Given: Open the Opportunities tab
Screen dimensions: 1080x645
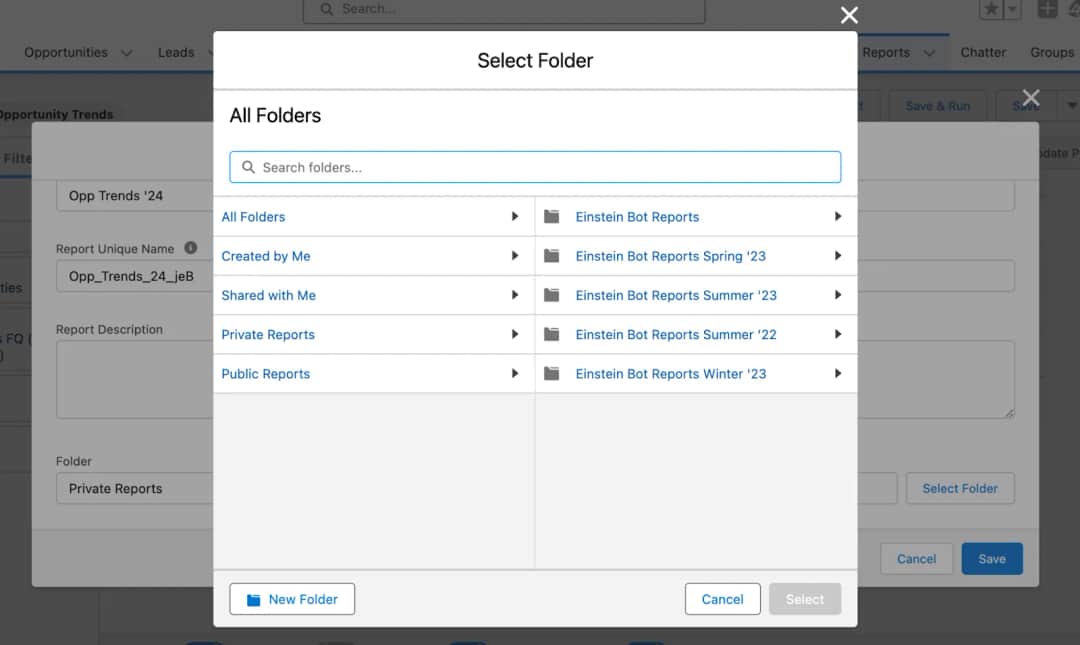Looking at the screenshot, I should pos(66,52).
